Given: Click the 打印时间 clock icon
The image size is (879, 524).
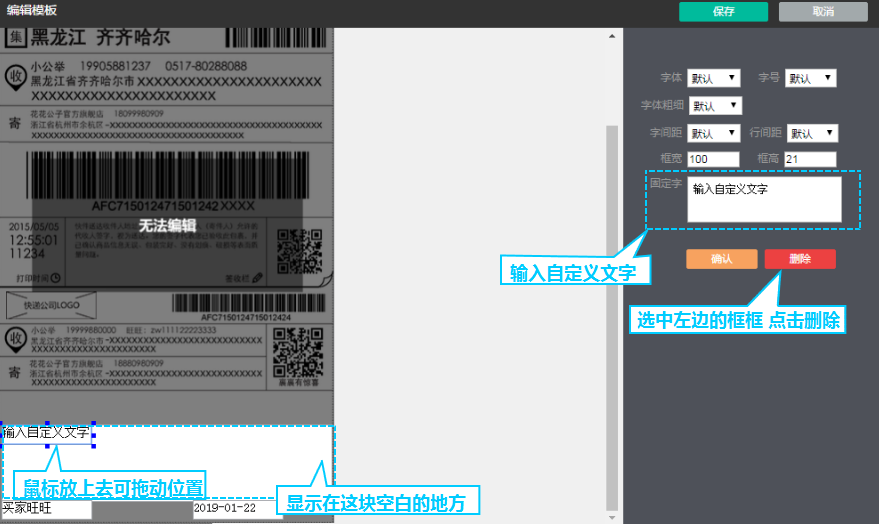Looking at the screenshot, I should coord(55,278).
